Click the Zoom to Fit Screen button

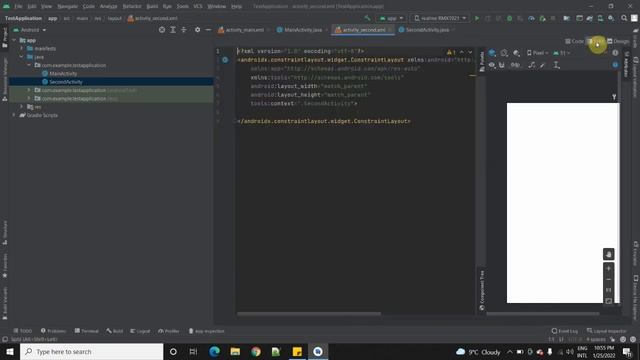click(609, 301)
